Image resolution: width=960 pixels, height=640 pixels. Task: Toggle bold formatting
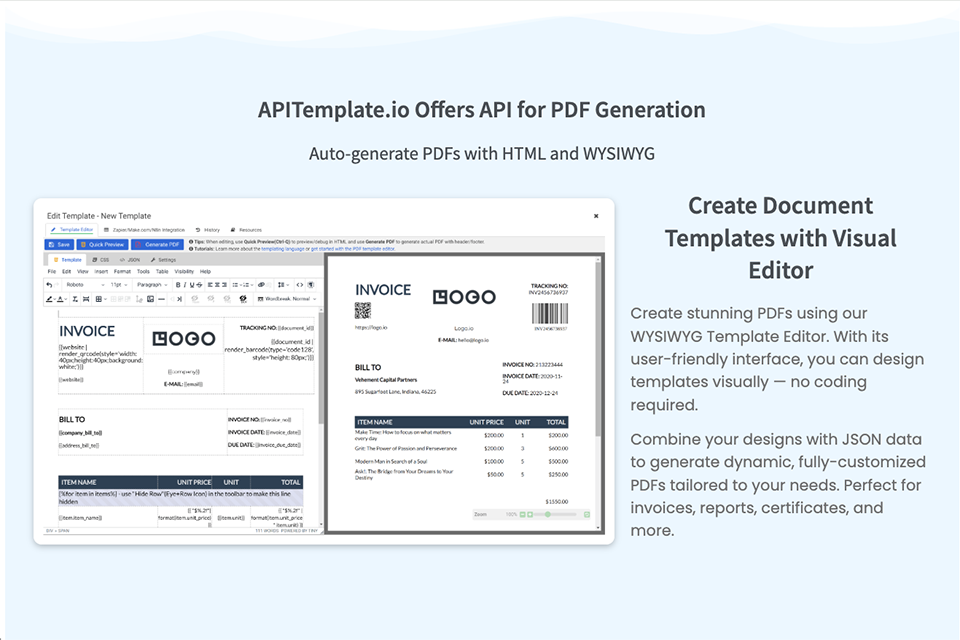tap(178, 285)
